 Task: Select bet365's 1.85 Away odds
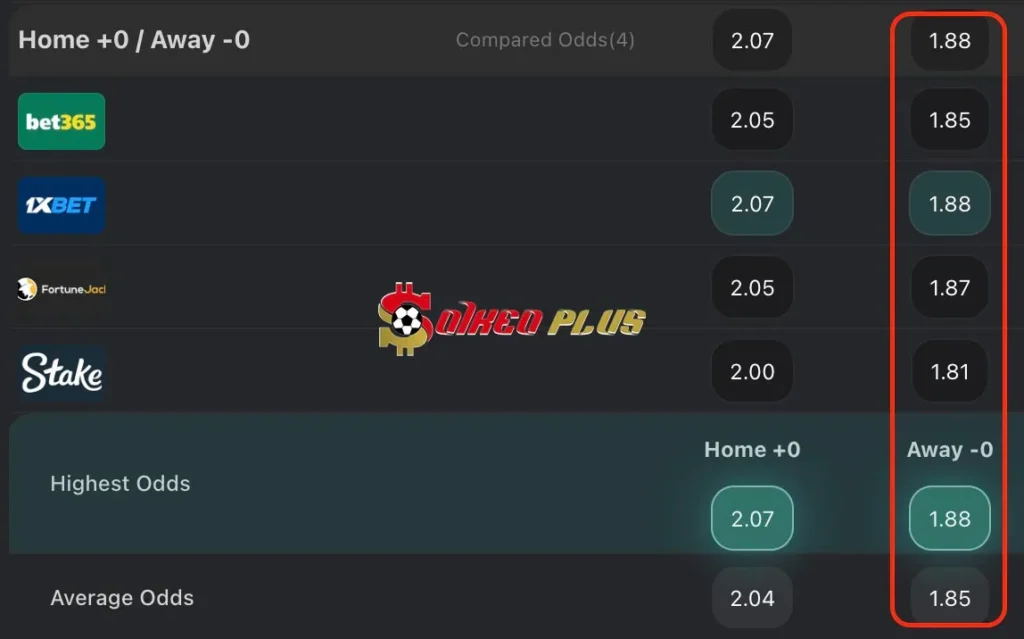948,121
